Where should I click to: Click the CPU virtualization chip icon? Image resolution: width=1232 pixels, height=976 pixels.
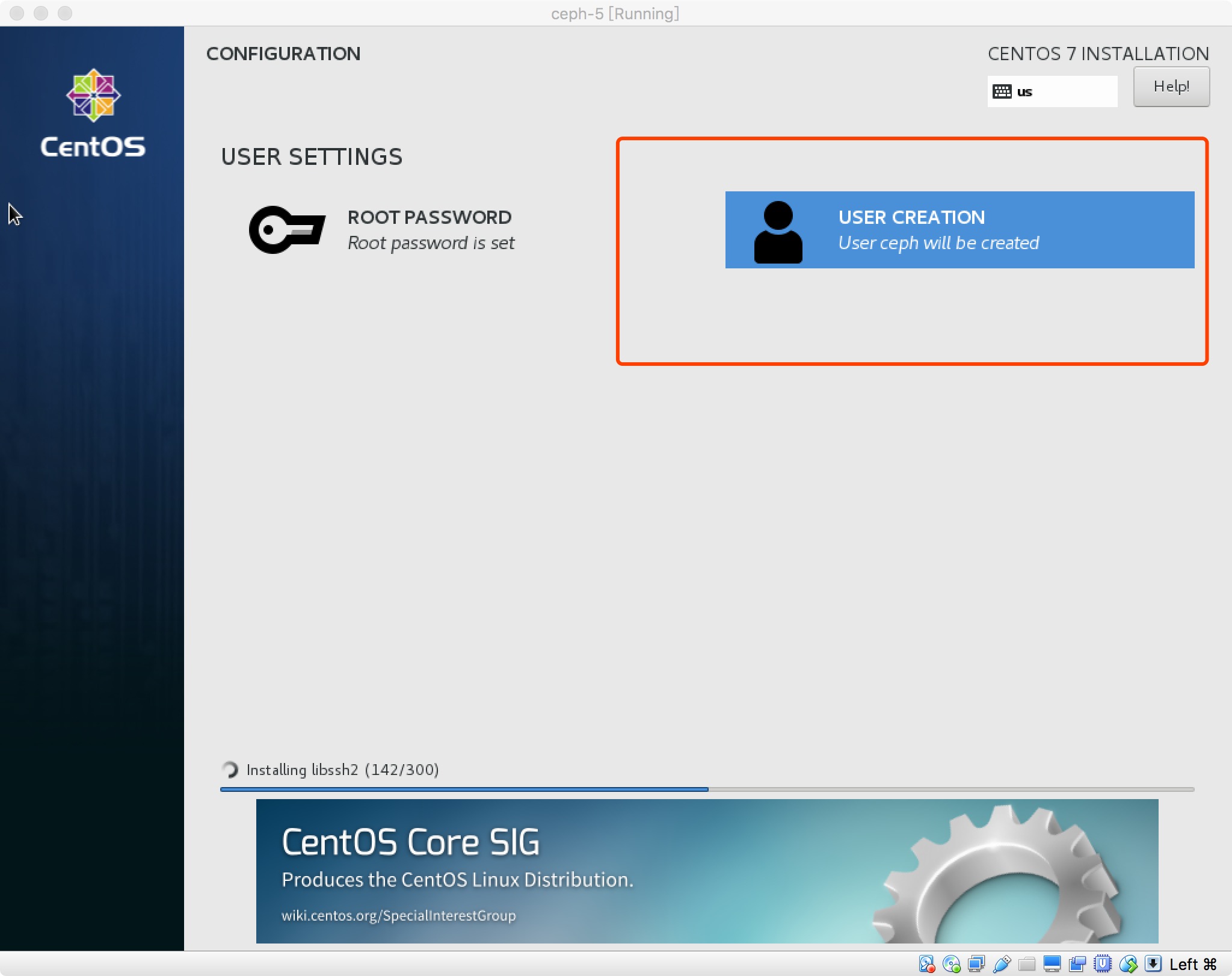point(1103,964)
